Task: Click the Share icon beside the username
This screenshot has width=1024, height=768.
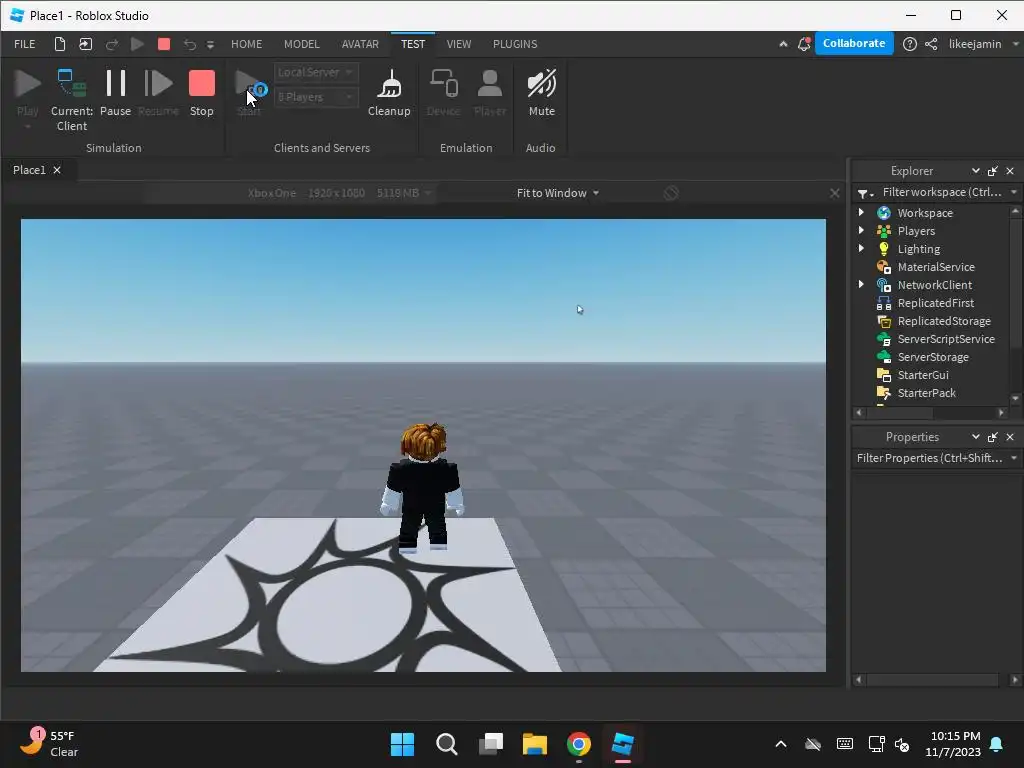Action: [931, 44]
